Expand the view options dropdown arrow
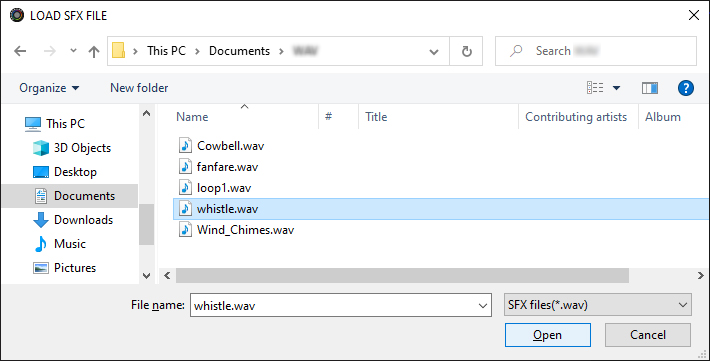 pos(616,88)
